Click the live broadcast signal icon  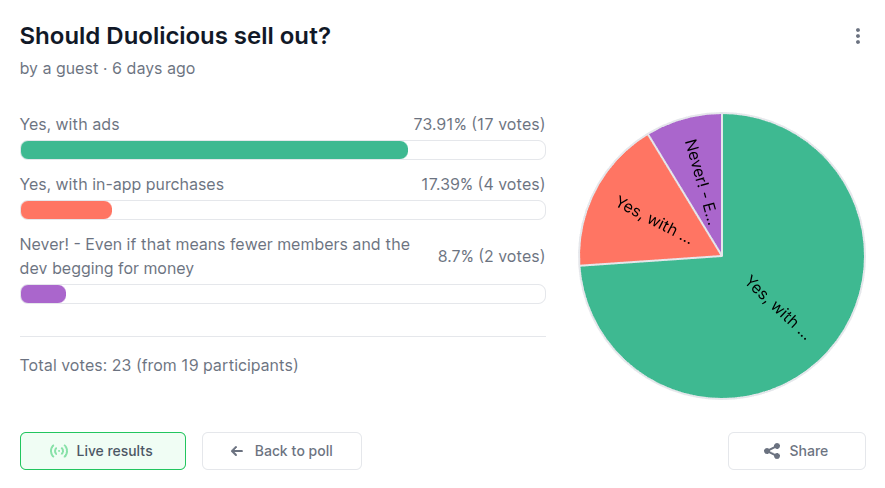(x=59, y=451)
